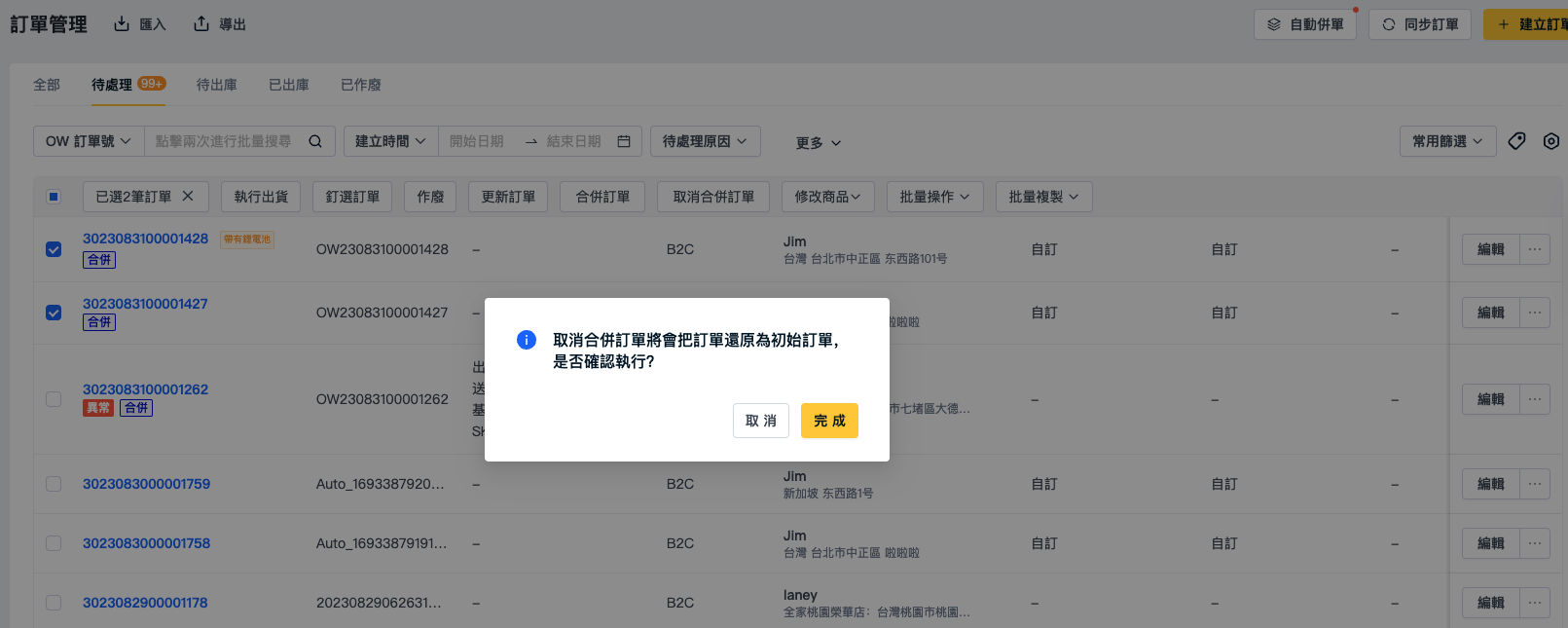Open more options for order 3023083000001758

(x=1535, y=543)
